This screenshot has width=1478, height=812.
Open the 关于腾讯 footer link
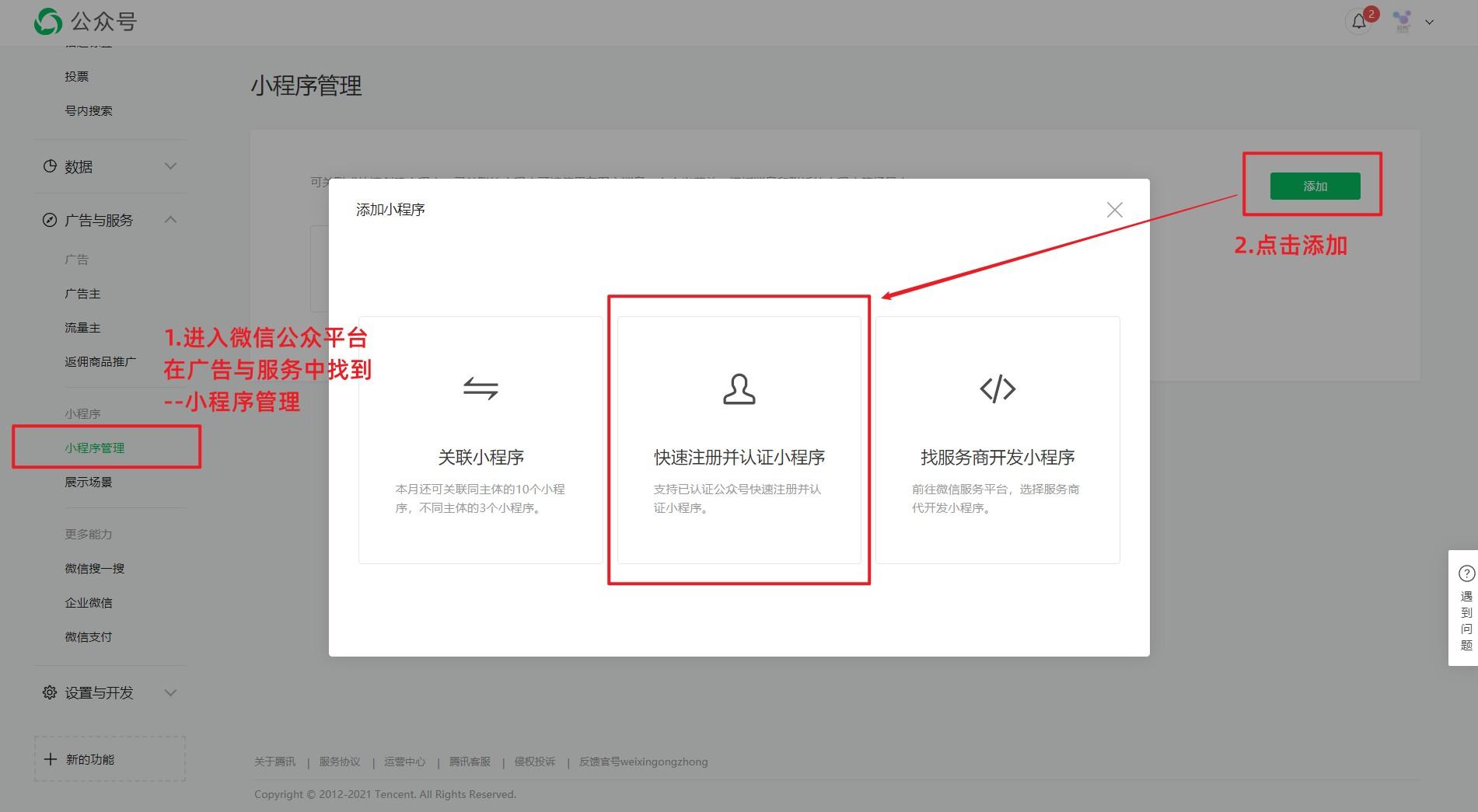click(x=275, y=761)
